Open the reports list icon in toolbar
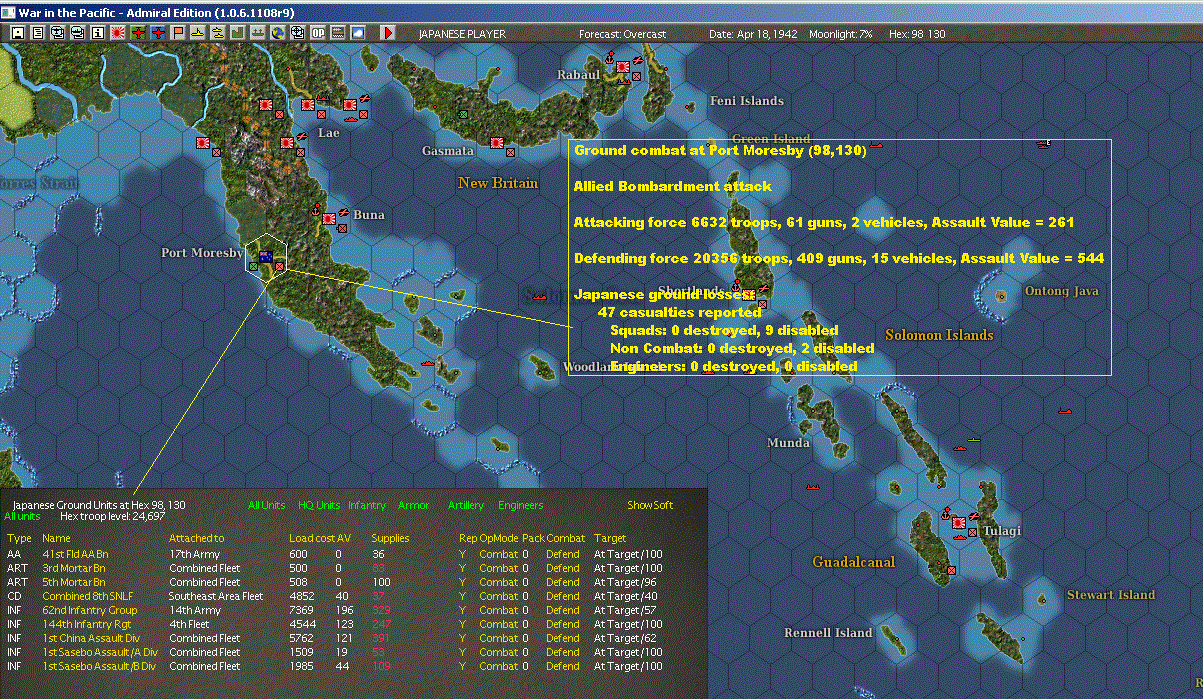The width and height of the screenshot is (1203, 699). pos(37,33)
